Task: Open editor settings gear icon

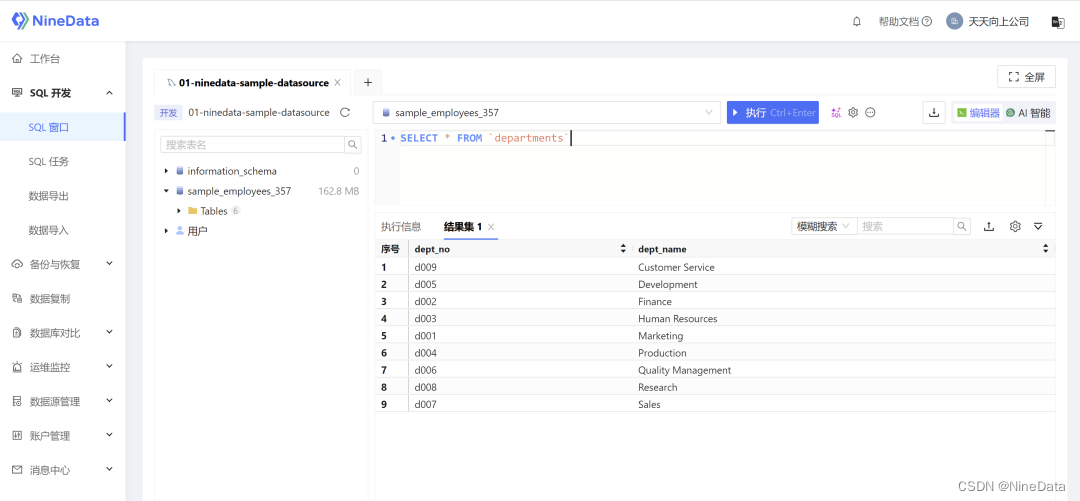Action: click(x=853, y=112)
